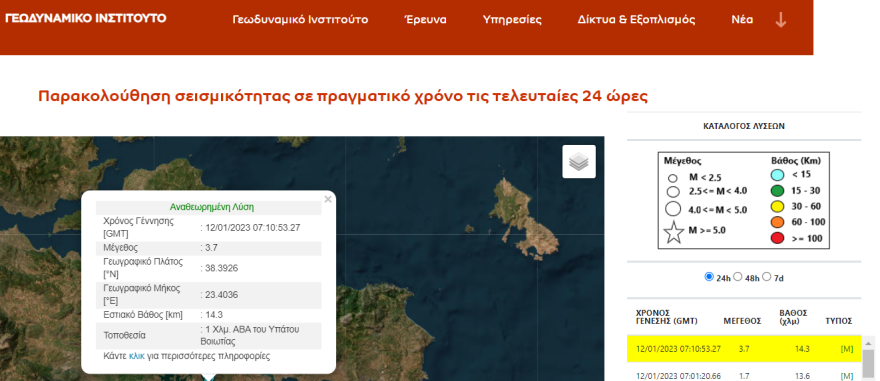The width and height of the screenshot is (880, 381).
Task: Select the highlighted 3.7 magnitude event row
Action: click(x=744, y=348)
